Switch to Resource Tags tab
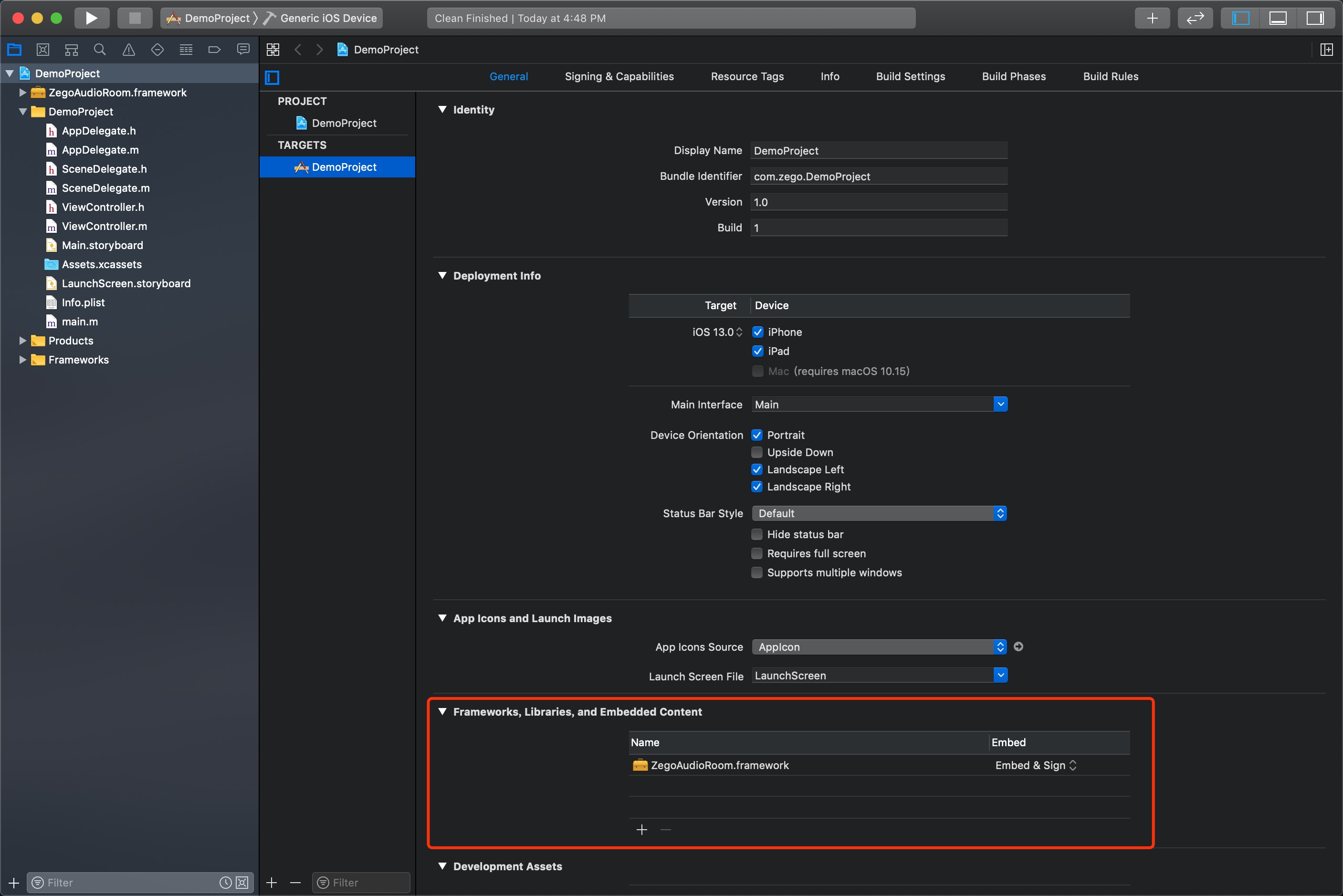The width and height of the screenshot is (1343, 896). pos(747,76)
